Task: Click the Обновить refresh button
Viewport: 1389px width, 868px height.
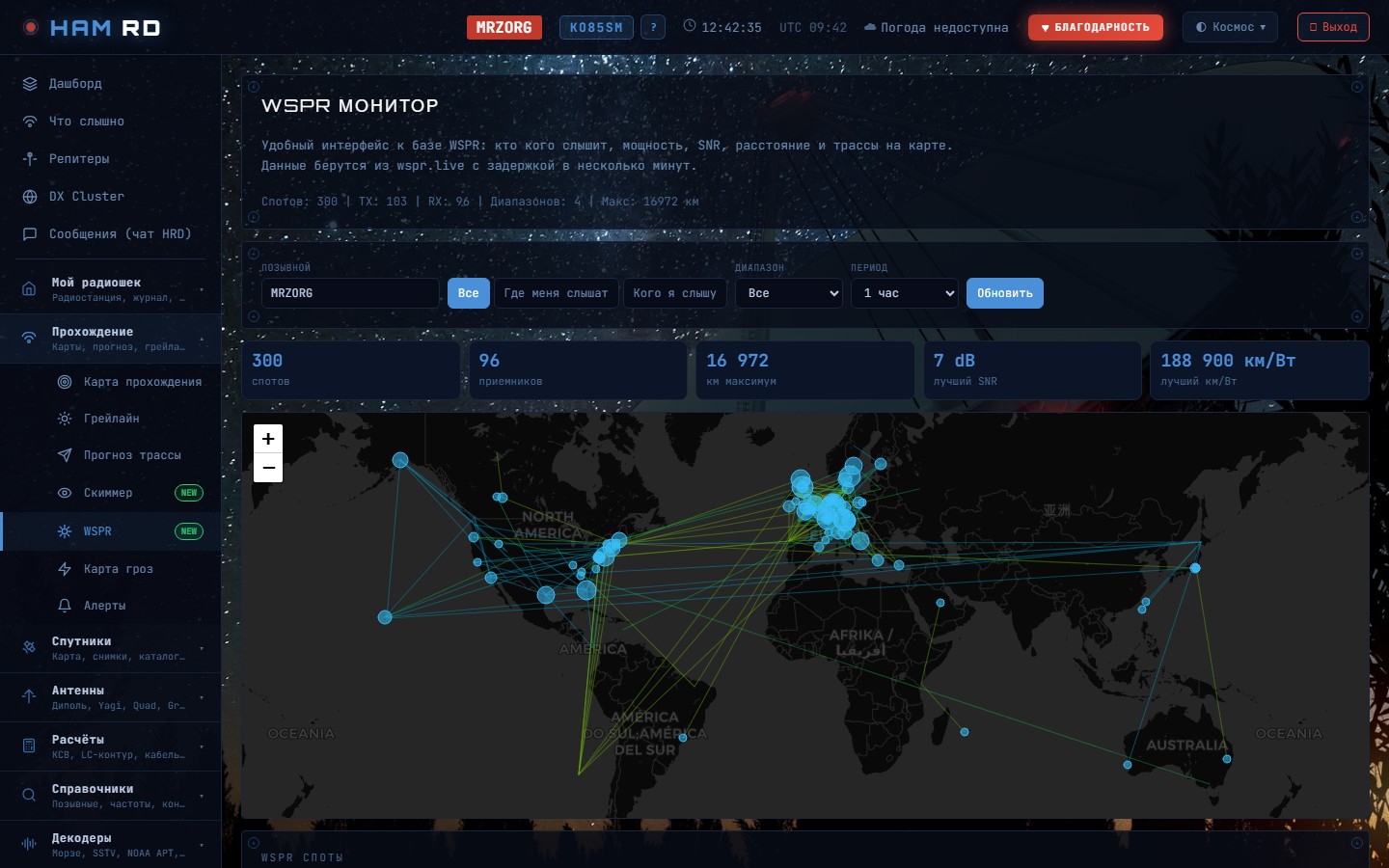Action: pos(1004,293)
